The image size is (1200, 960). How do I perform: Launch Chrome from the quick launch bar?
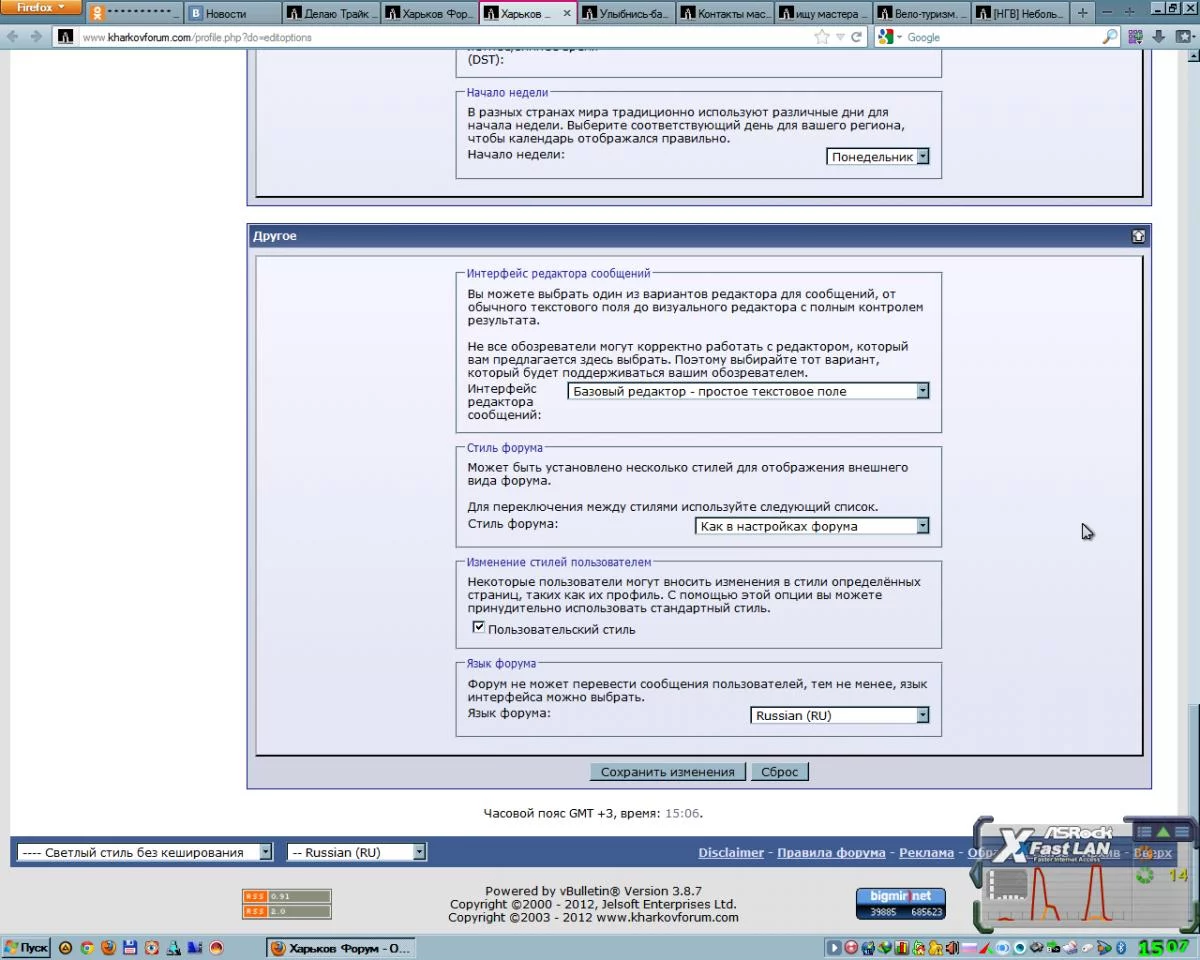tap(87, 948)
